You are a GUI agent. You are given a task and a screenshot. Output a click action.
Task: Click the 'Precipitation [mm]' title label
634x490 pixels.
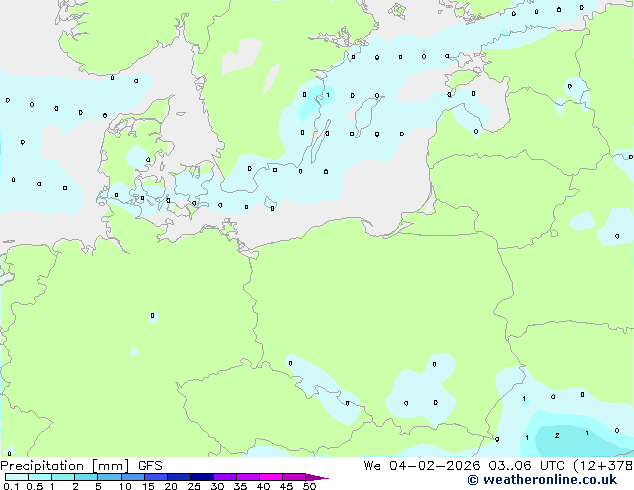pos(65,466)
